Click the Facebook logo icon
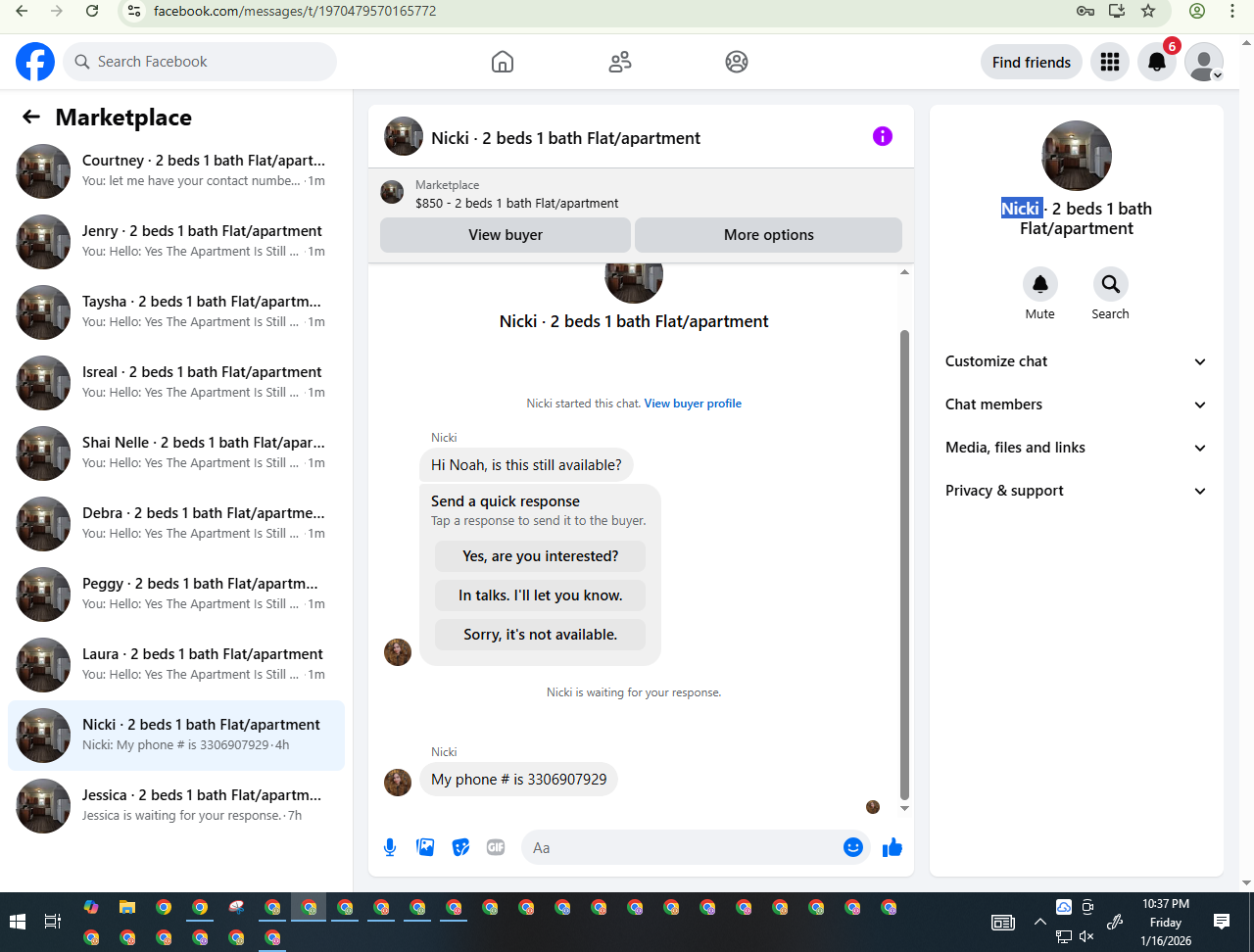 [x=35, y=62]
